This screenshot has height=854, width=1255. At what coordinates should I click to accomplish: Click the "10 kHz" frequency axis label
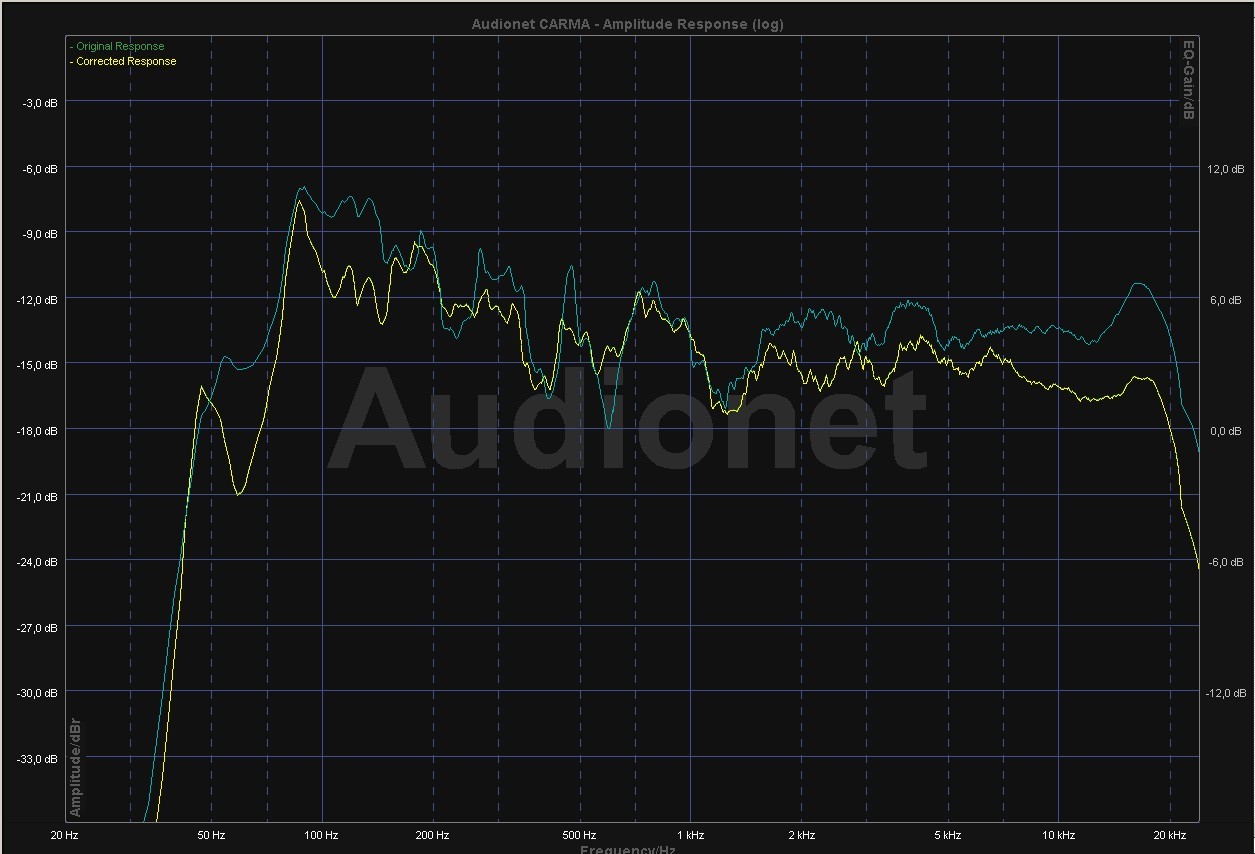tap(1058, 835)
